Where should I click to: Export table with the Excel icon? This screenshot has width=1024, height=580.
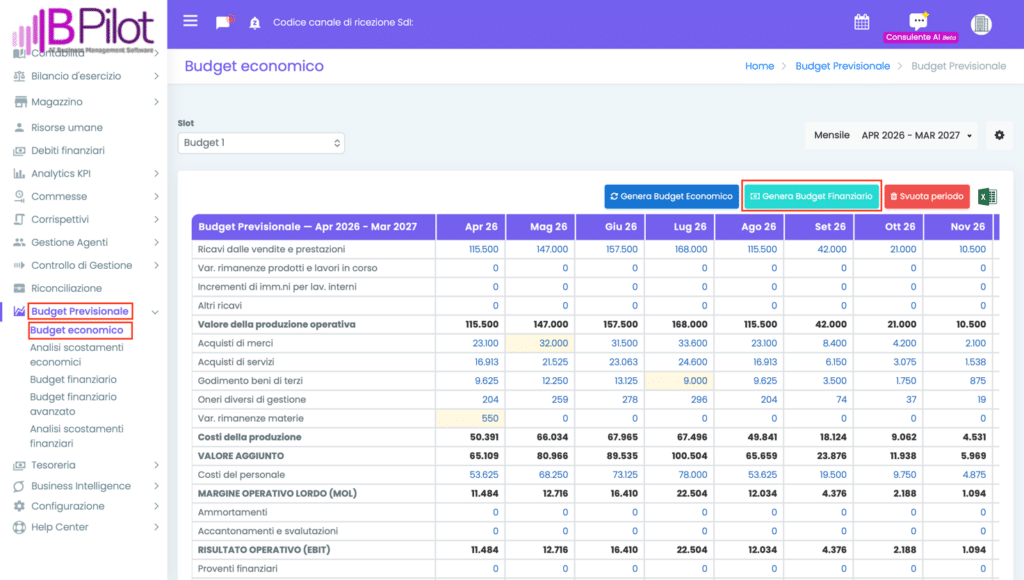click(987, 197)
